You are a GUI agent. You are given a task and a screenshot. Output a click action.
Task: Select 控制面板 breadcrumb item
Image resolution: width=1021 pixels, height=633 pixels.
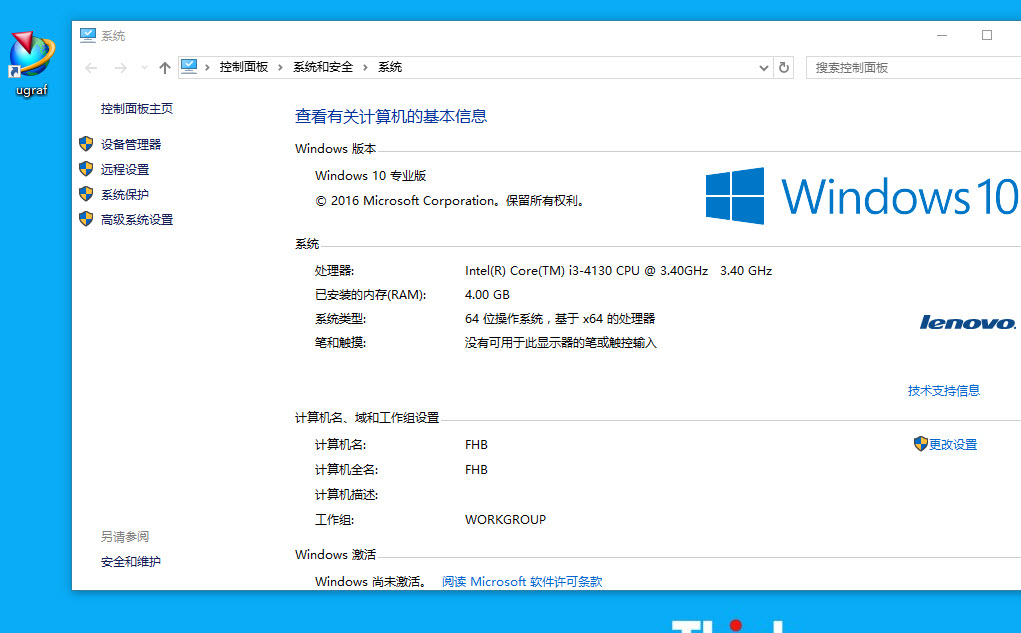244,67
